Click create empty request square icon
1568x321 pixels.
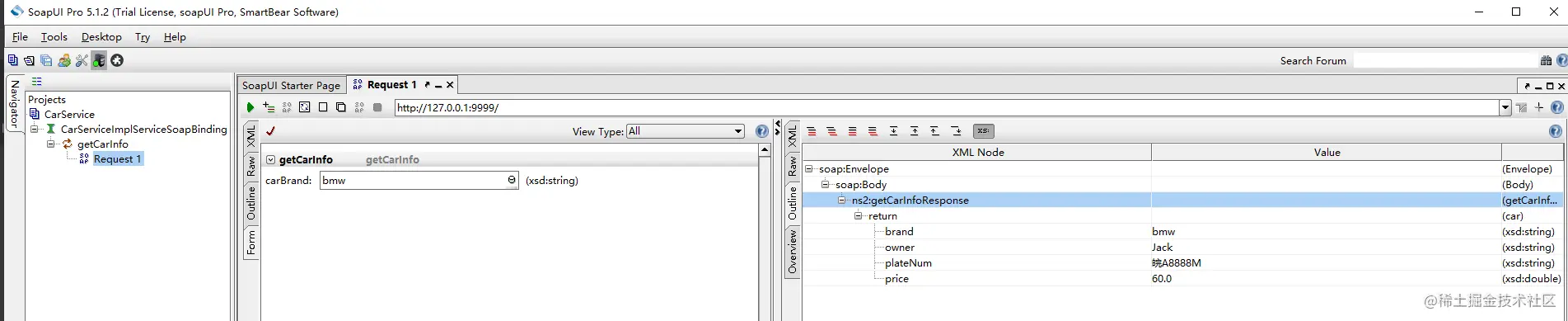323,107
